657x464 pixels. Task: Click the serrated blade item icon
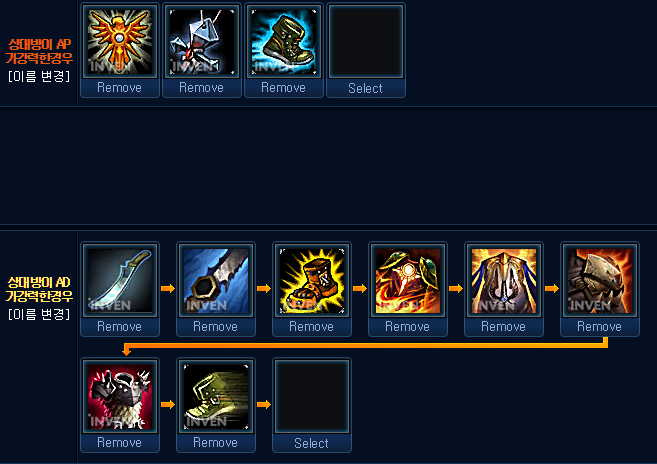216,280
